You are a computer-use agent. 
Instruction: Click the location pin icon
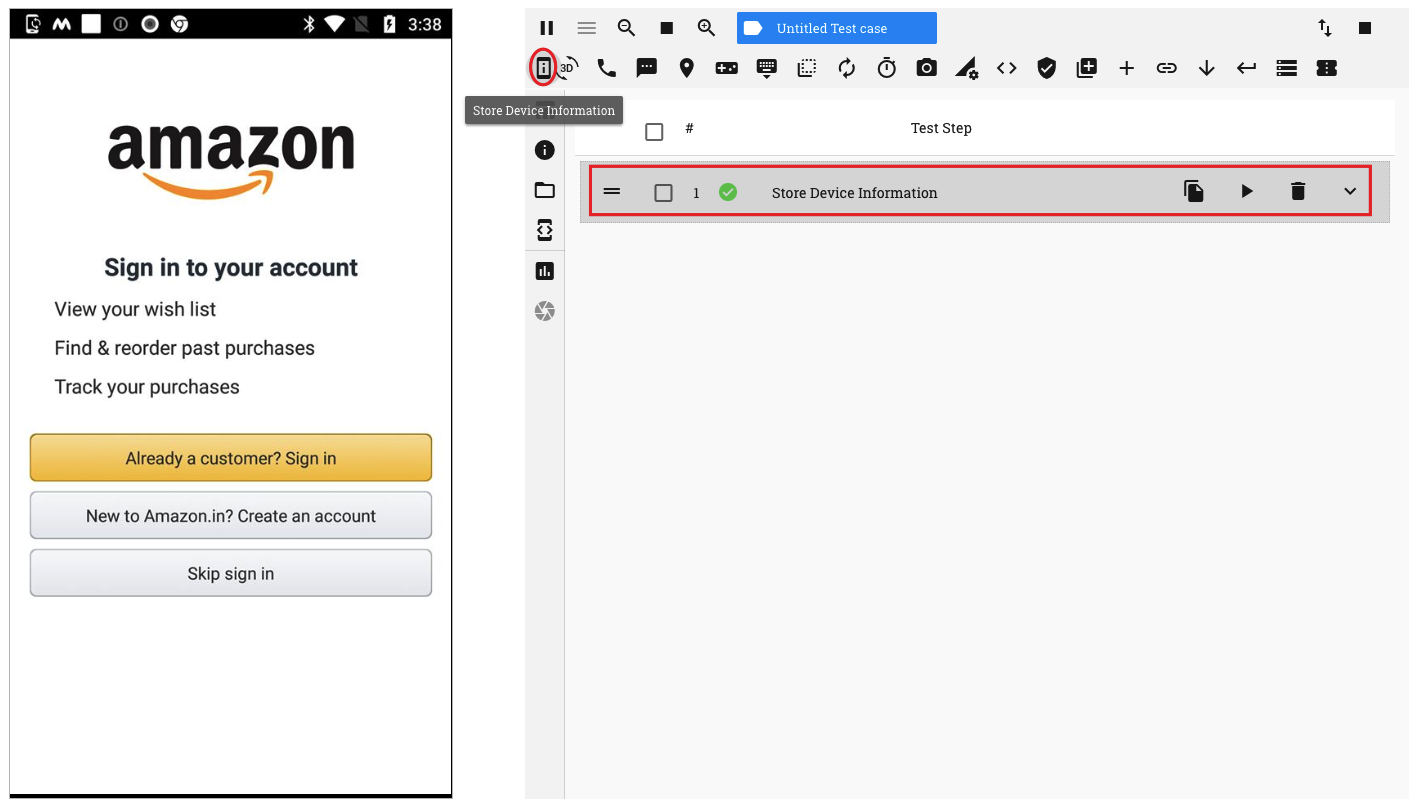point(687,67)
